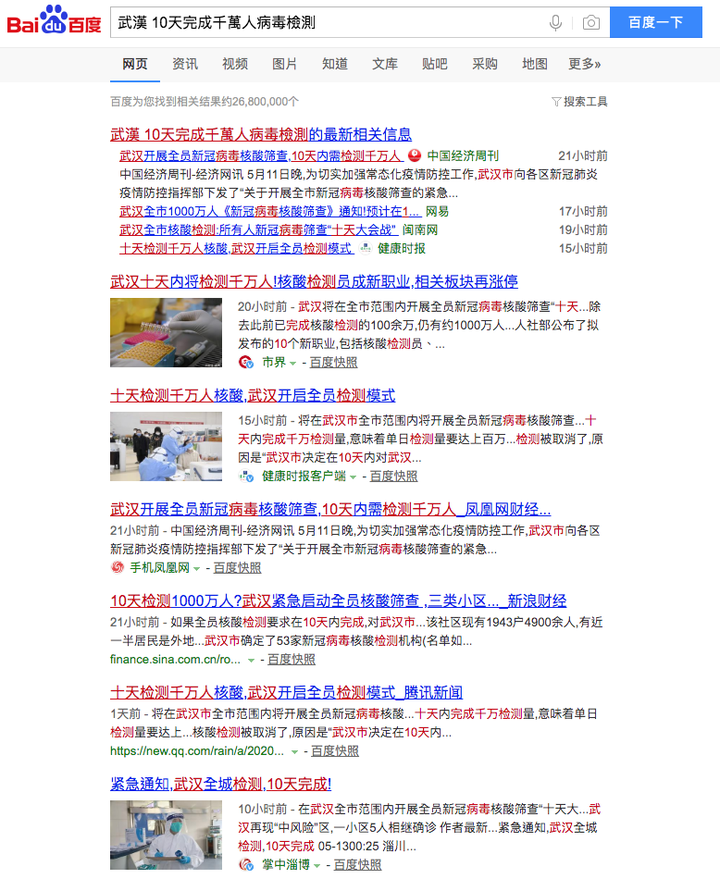Click the medical staff in blue suits thumbnail

(166, 447)
